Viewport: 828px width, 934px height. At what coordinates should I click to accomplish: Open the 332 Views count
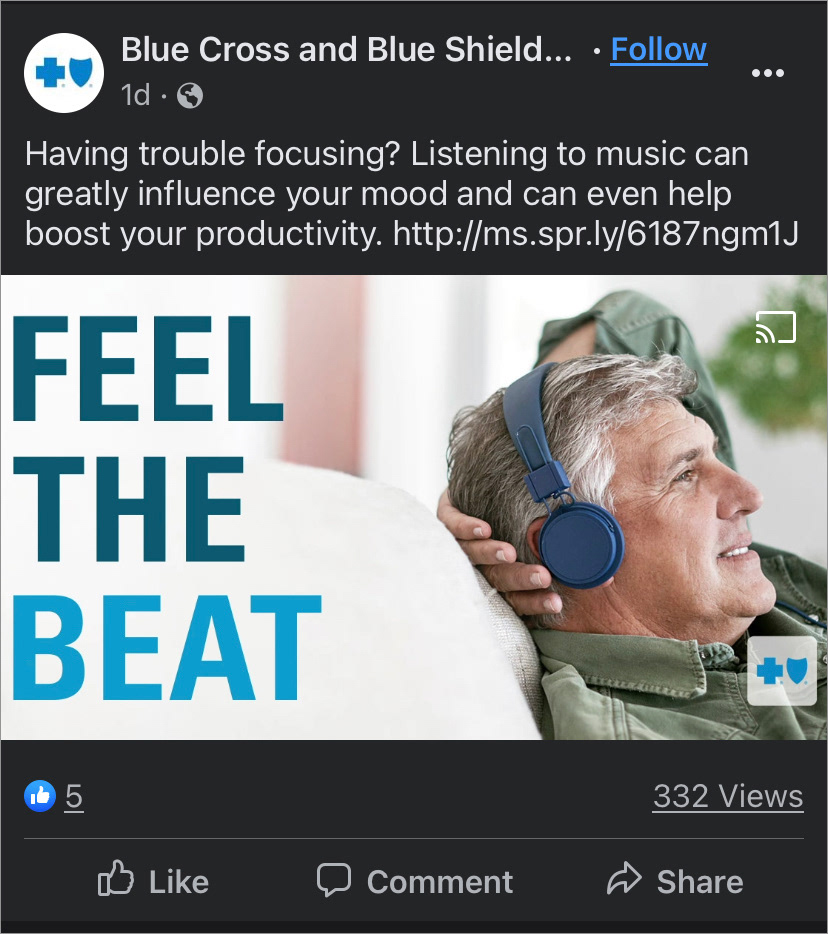point(728,796)
